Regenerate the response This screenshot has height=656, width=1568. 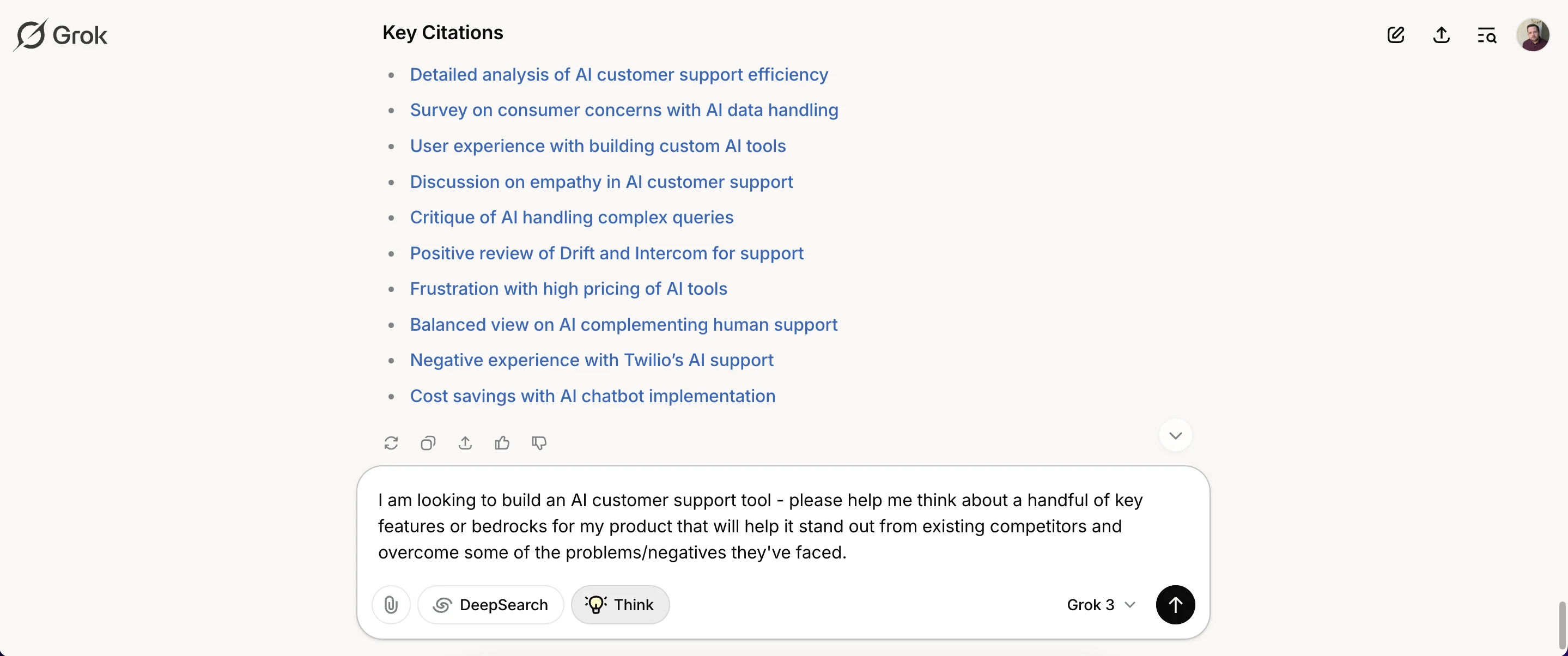click(391, 443)
